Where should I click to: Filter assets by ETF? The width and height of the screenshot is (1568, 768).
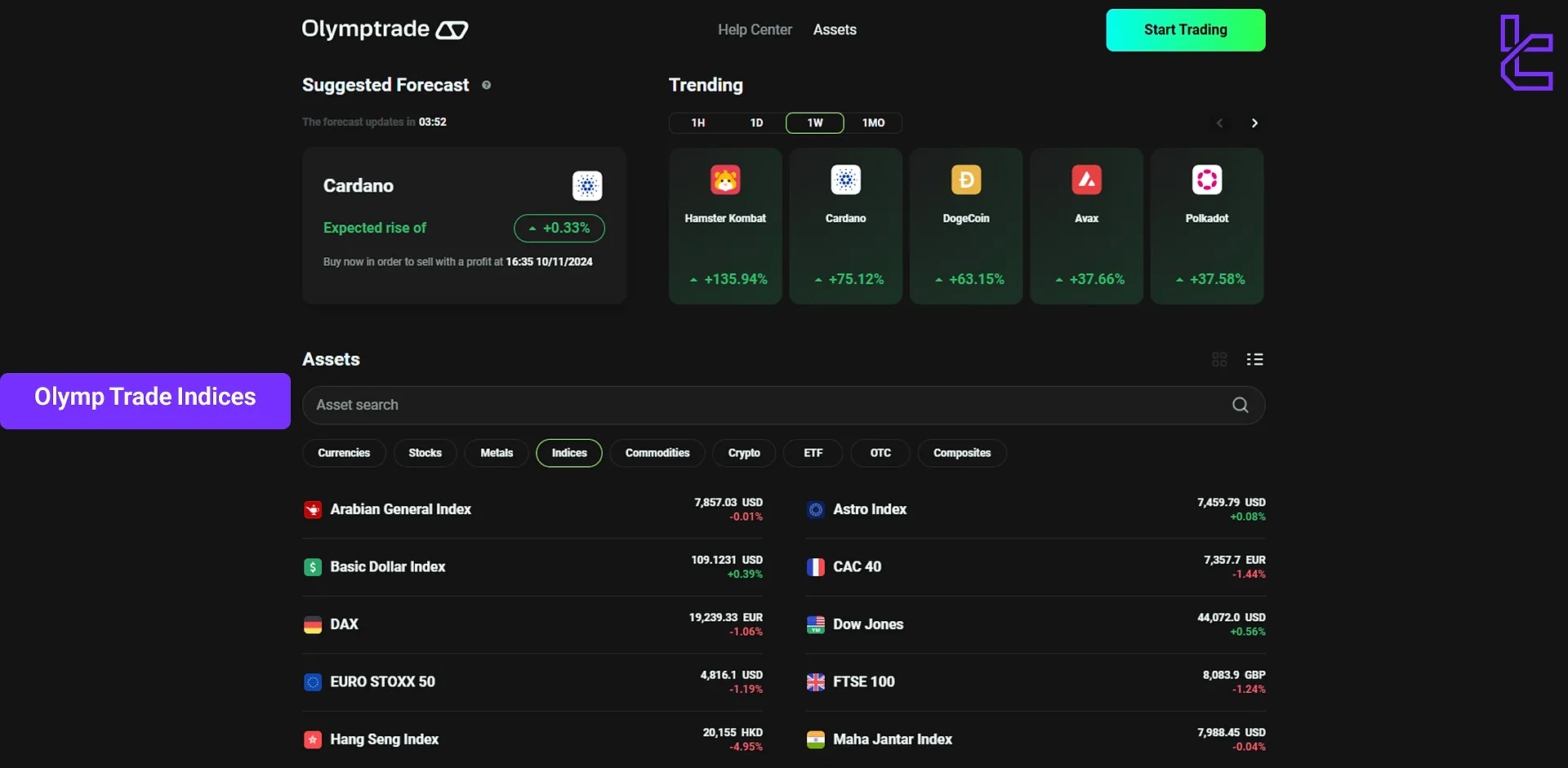(813, 453)
